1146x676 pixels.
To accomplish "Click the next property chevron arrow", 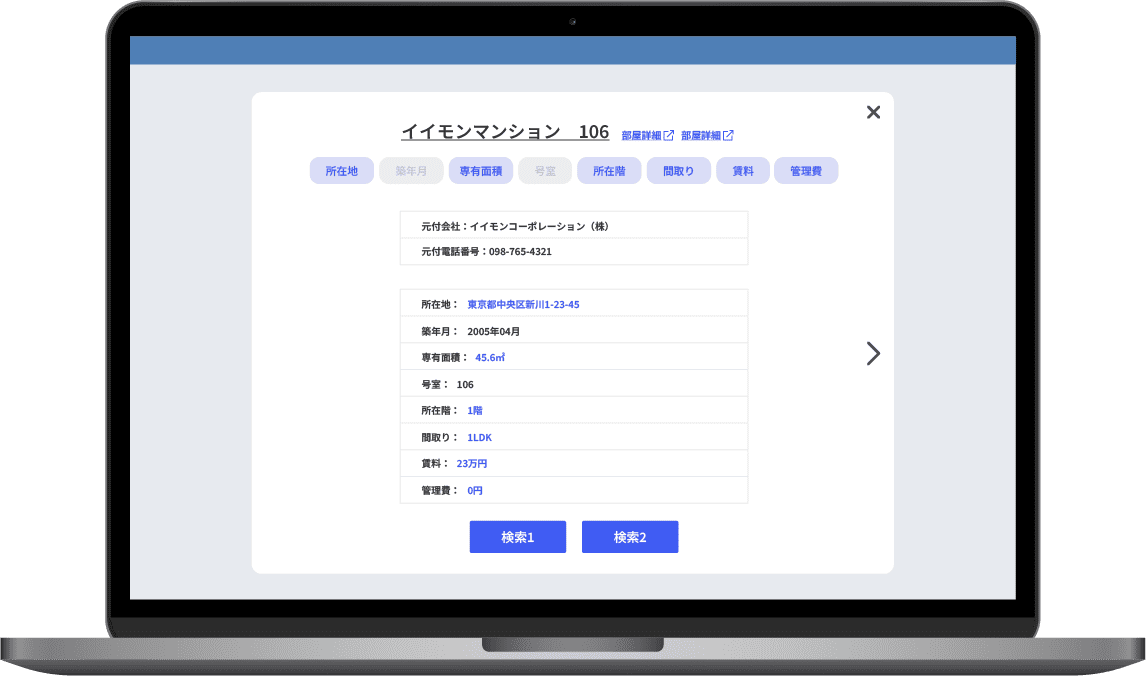I will [873, 353].
